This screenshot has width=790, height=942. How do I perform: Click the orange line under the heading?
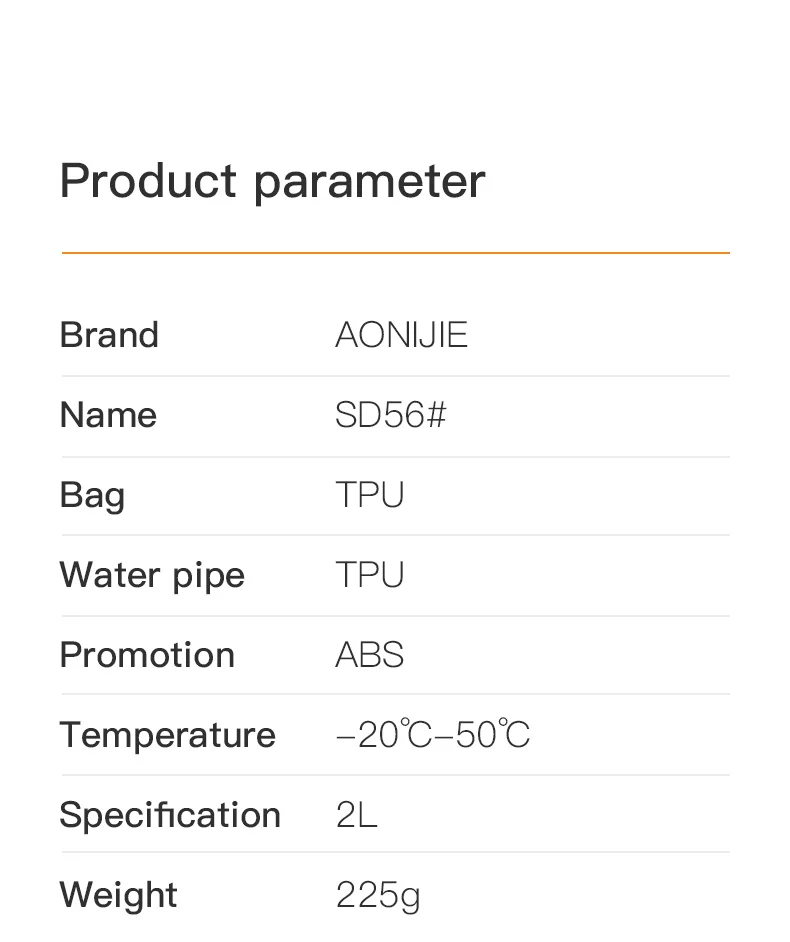(x=395, y=253)
